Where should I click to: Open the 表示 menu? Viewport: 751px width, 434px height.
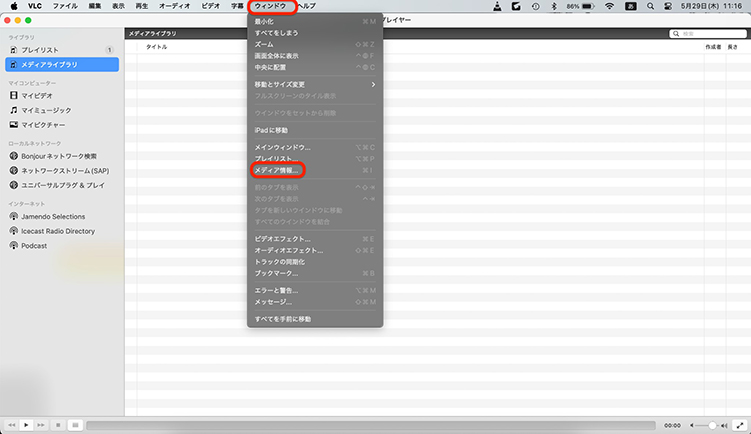pyautogui.click(x=118, y=6)
